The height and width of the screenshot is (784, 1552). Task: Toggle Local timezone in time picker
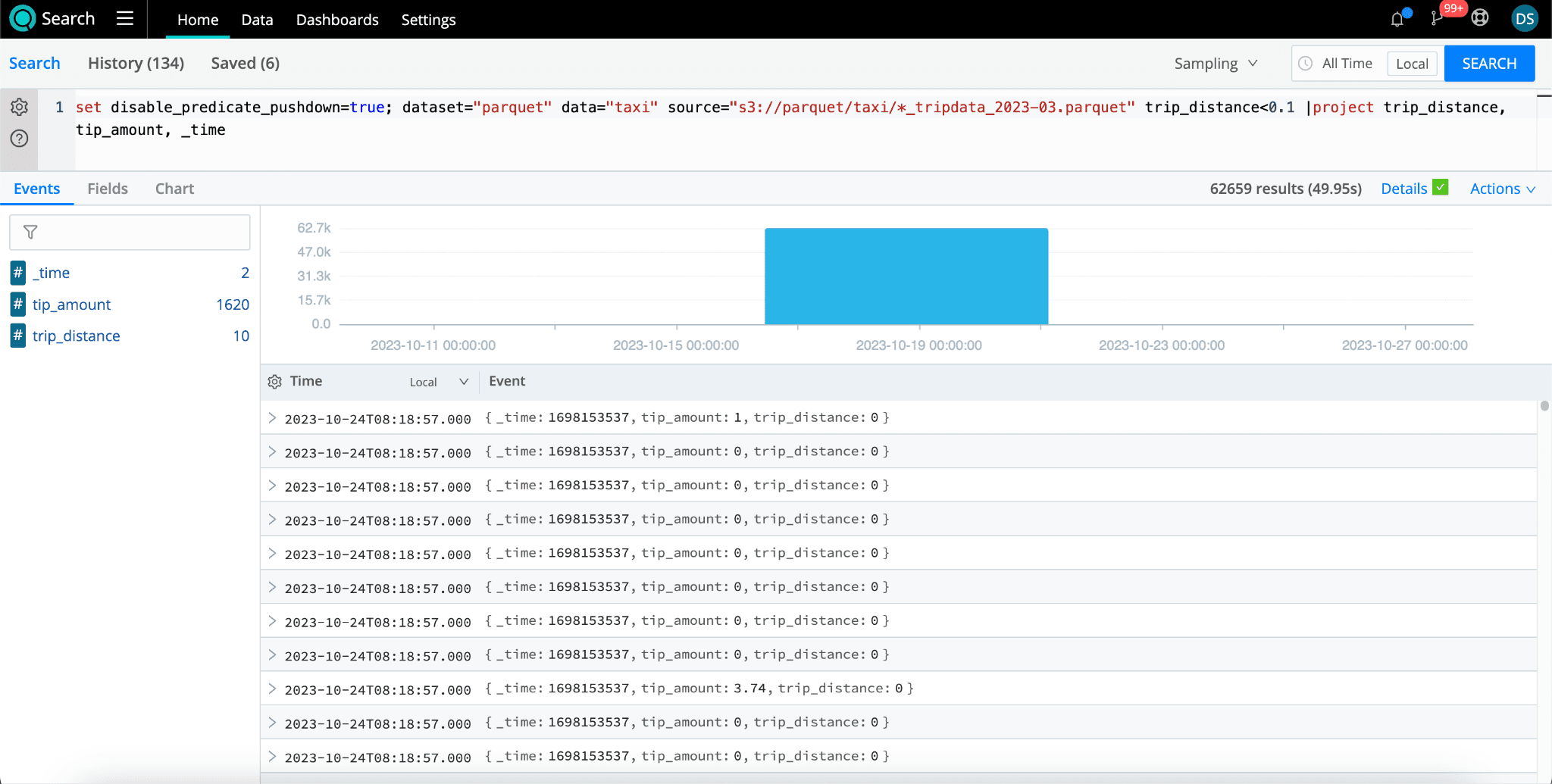pyautogui.click(x=1412, y=64)
